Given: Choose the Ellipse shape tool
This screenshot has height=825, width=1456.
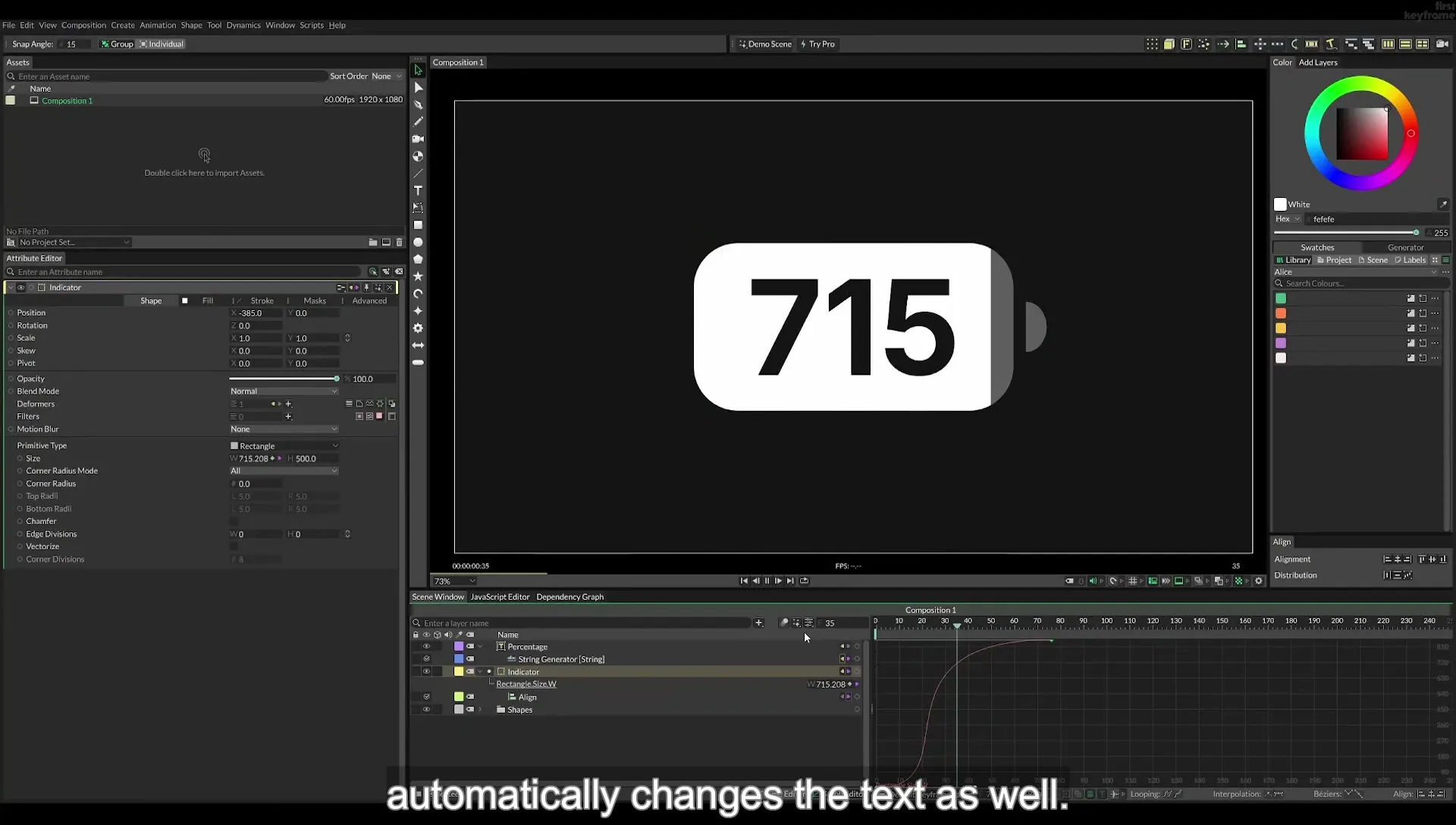Looking at the screenshot, I should point(418,243).
